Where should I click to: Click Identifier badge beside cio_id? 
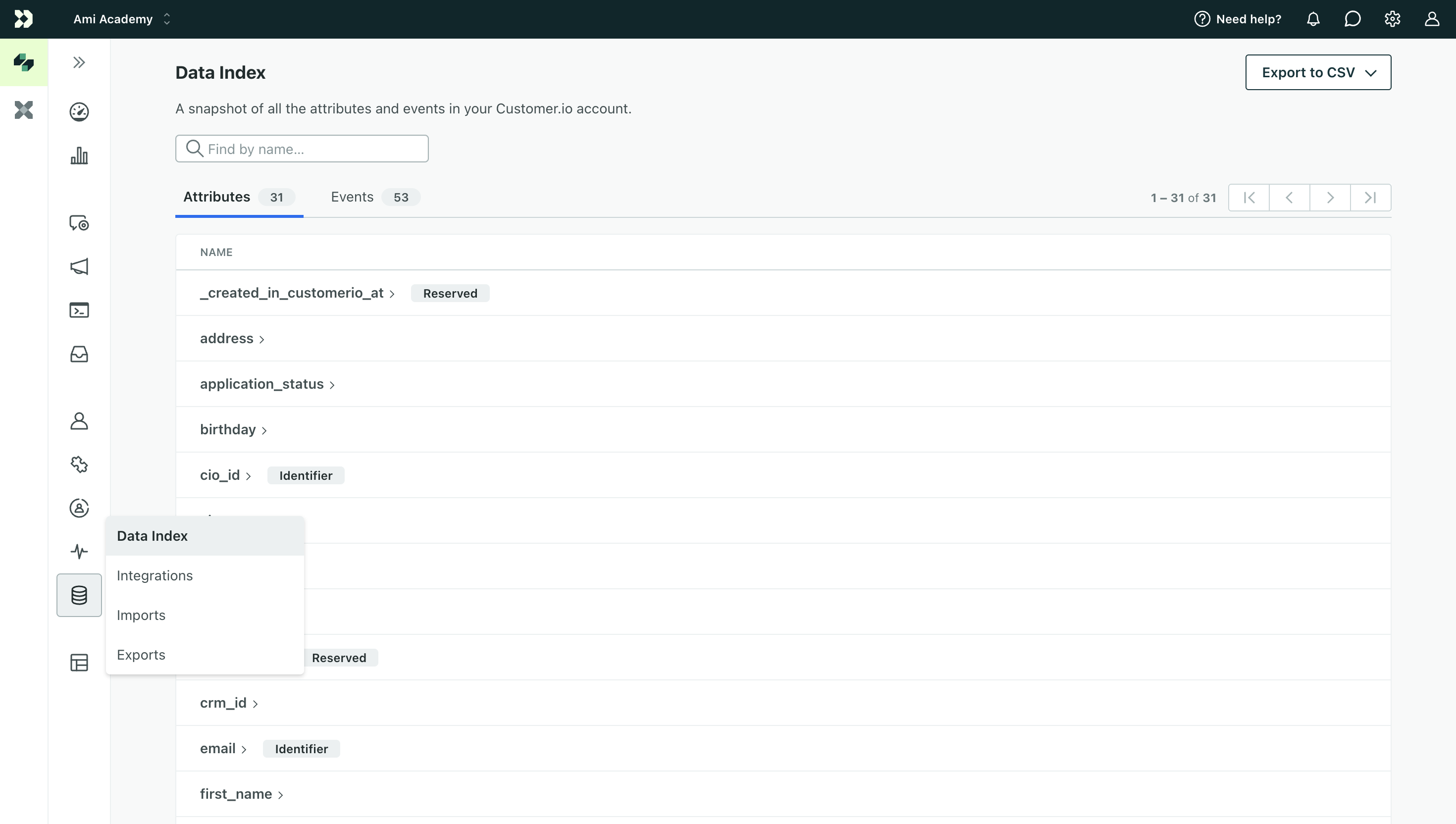pyautogui.click(x=306, y=475)
